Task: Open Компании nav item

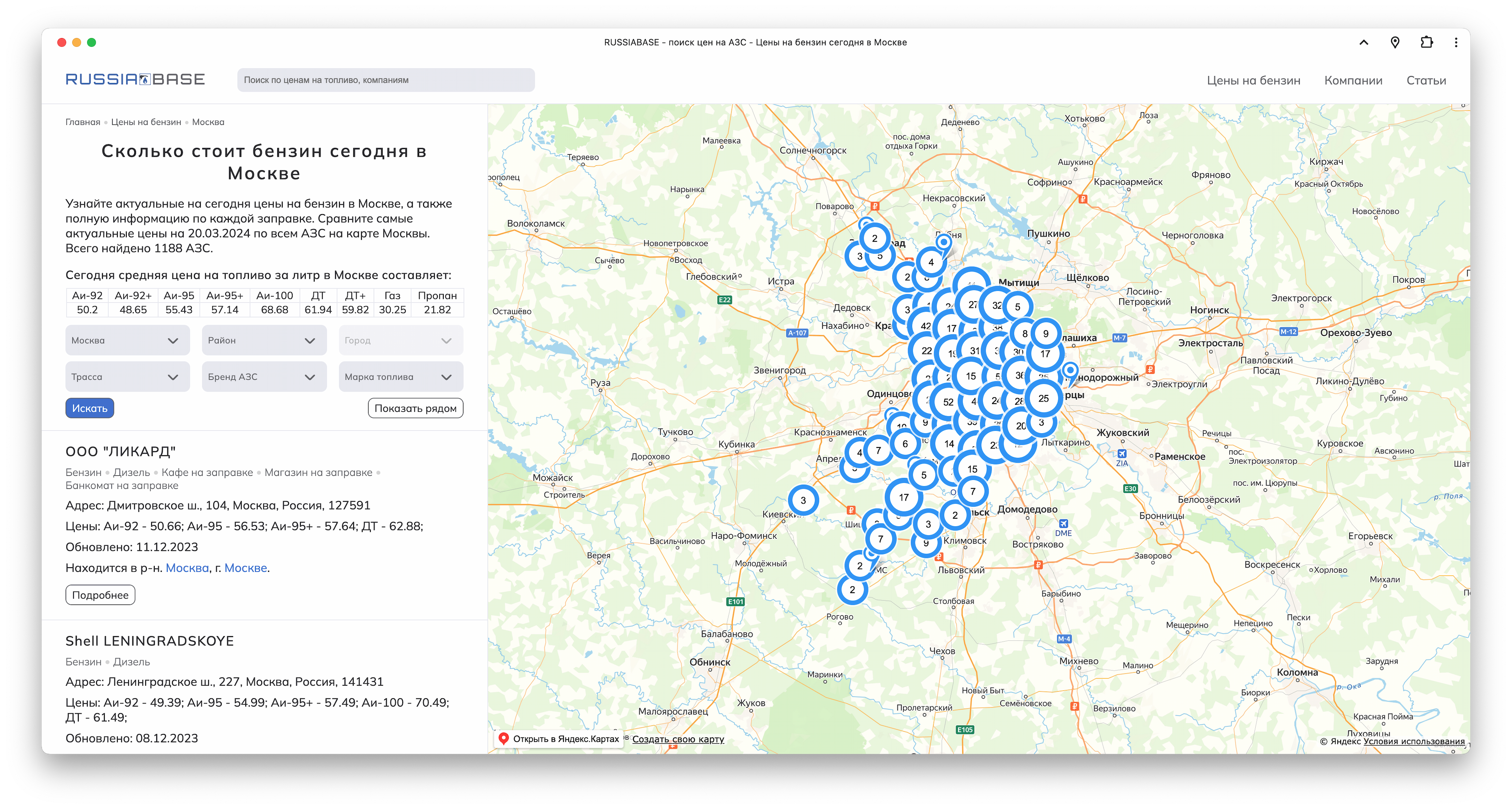Action: pyautogui.click(x=1353, y=80)
